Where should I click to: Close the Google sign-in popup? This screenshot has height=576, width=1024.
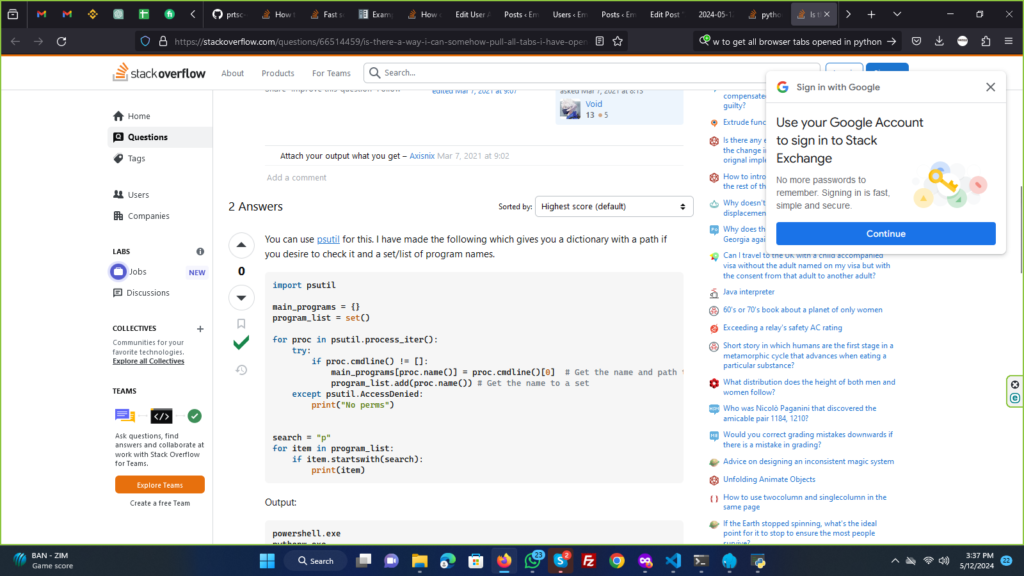(x=990, y=87)
